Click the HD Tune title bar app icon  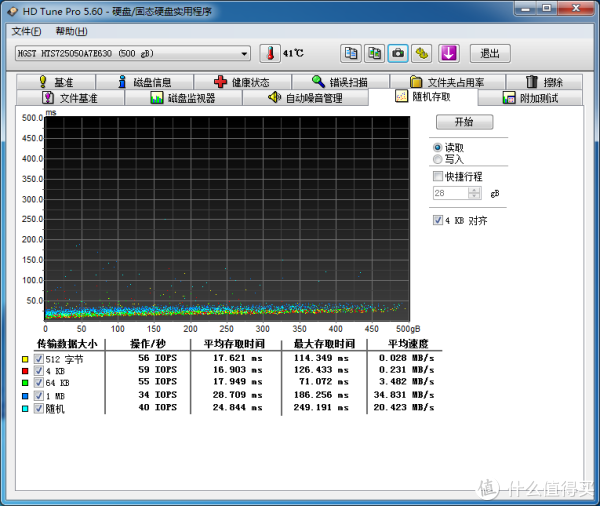[x=12, y=11]
